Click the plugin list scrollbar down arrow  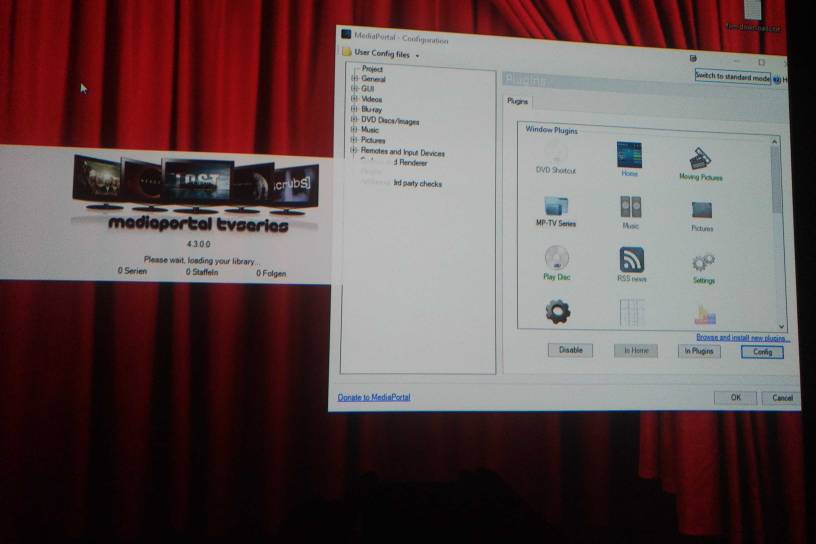coord(781,326)
